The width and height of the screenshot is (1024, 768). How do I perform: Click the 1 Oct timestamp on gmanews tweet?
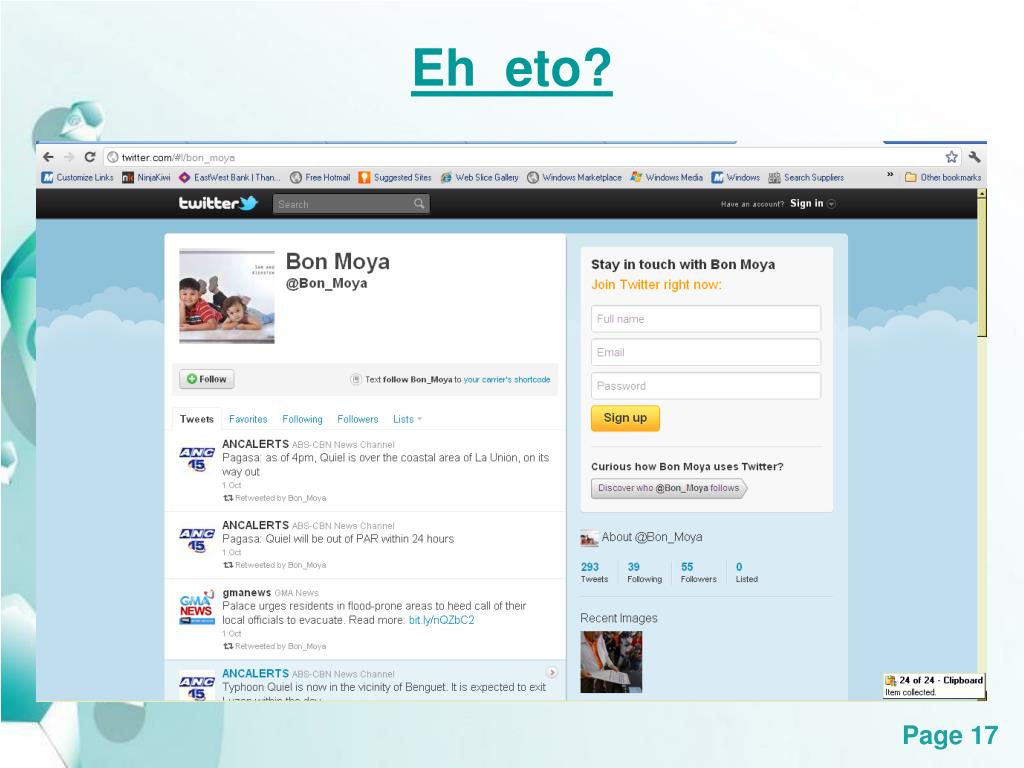click(232, 633)
